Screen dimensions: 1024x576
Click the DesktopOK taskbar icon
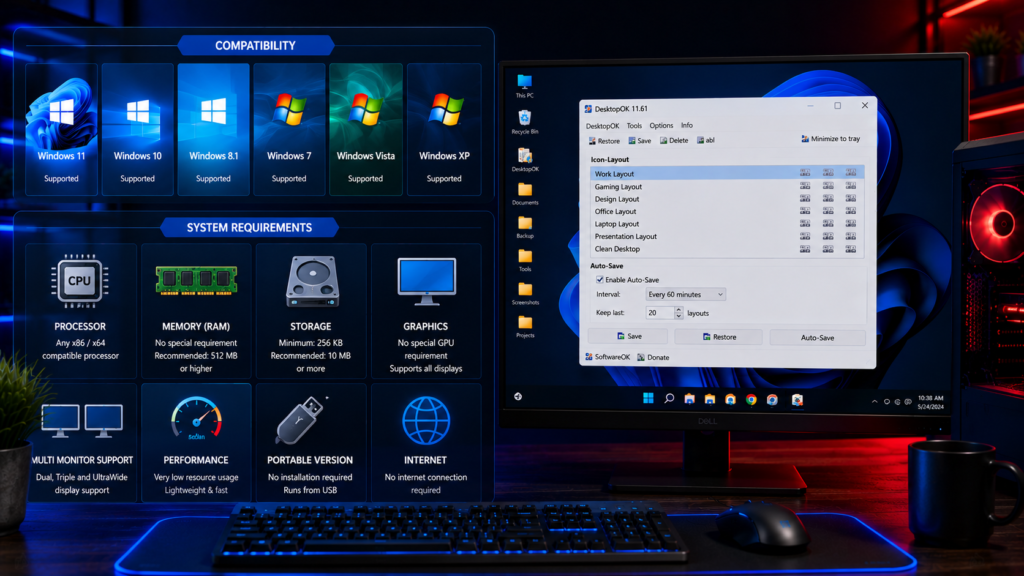click(797, 400)
